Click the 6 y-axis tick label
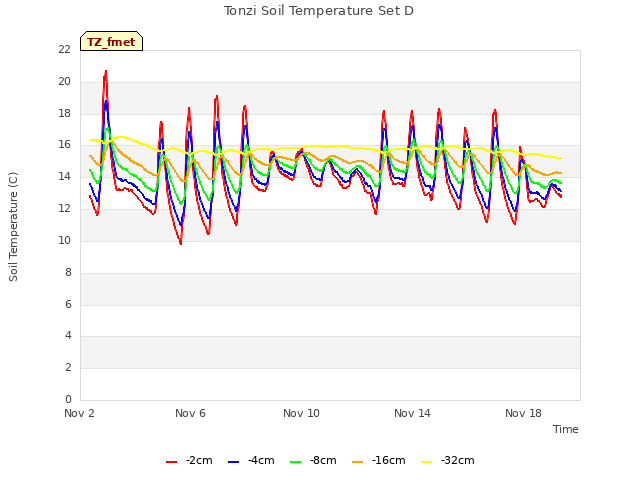This screenshot has width=640, height=480. pyautogui.click(x=68, y=304)
